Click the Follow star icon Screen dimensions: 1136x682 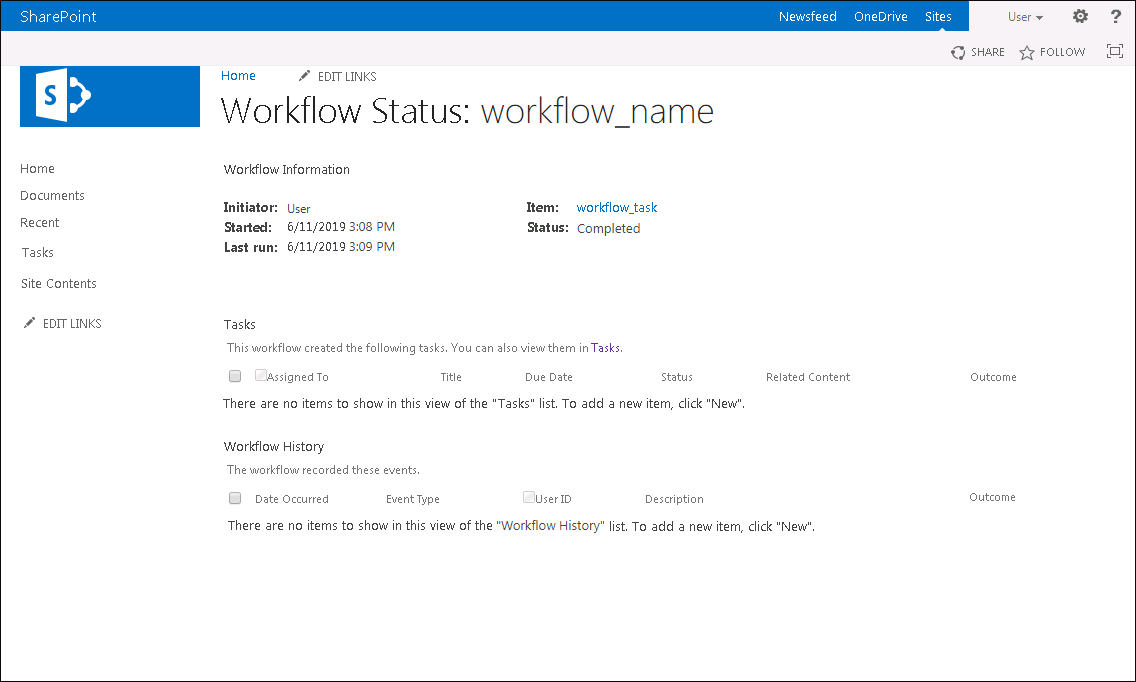tap(1027, 53)
